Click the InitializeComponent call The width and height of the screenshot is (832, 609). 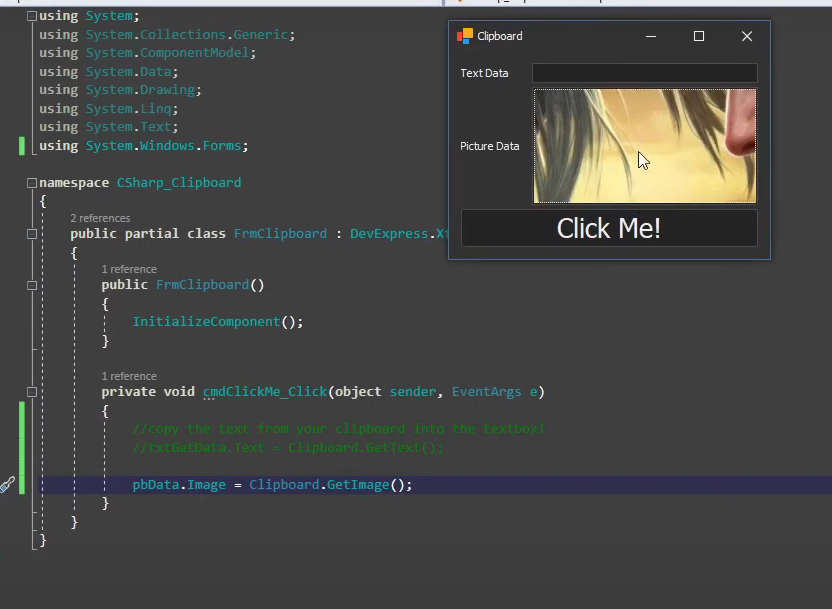(206, 321)
